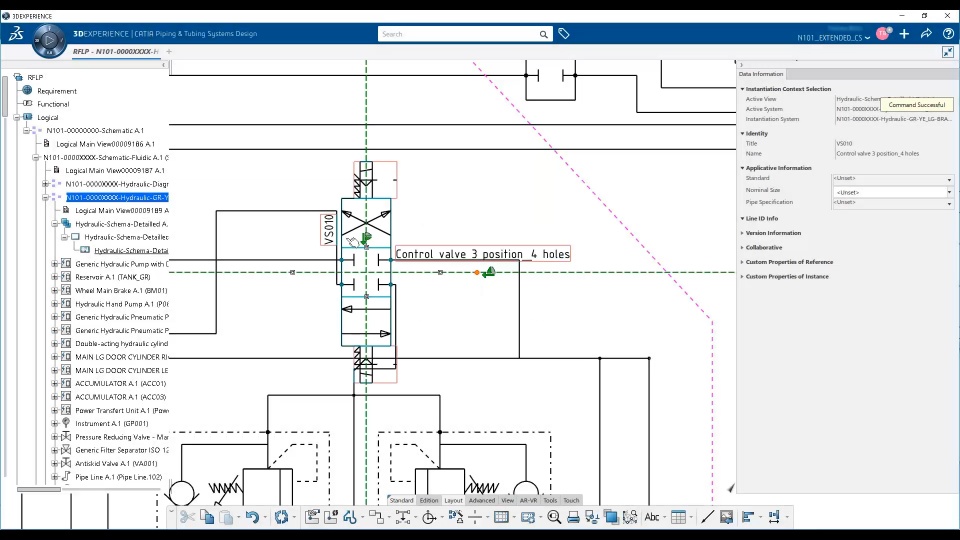Switch to the Standard toolbar tab
The image size is (960, 540).
point(402,500)
